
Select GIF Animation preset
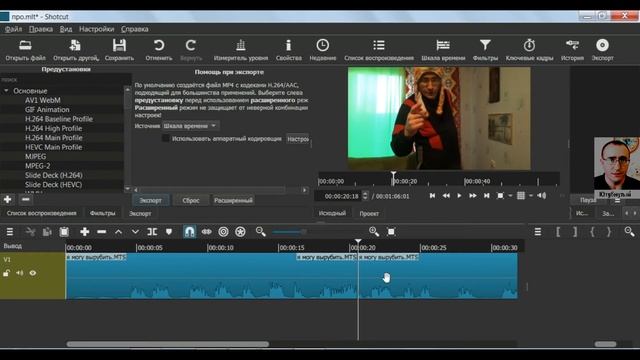click(x=47, y=109)
